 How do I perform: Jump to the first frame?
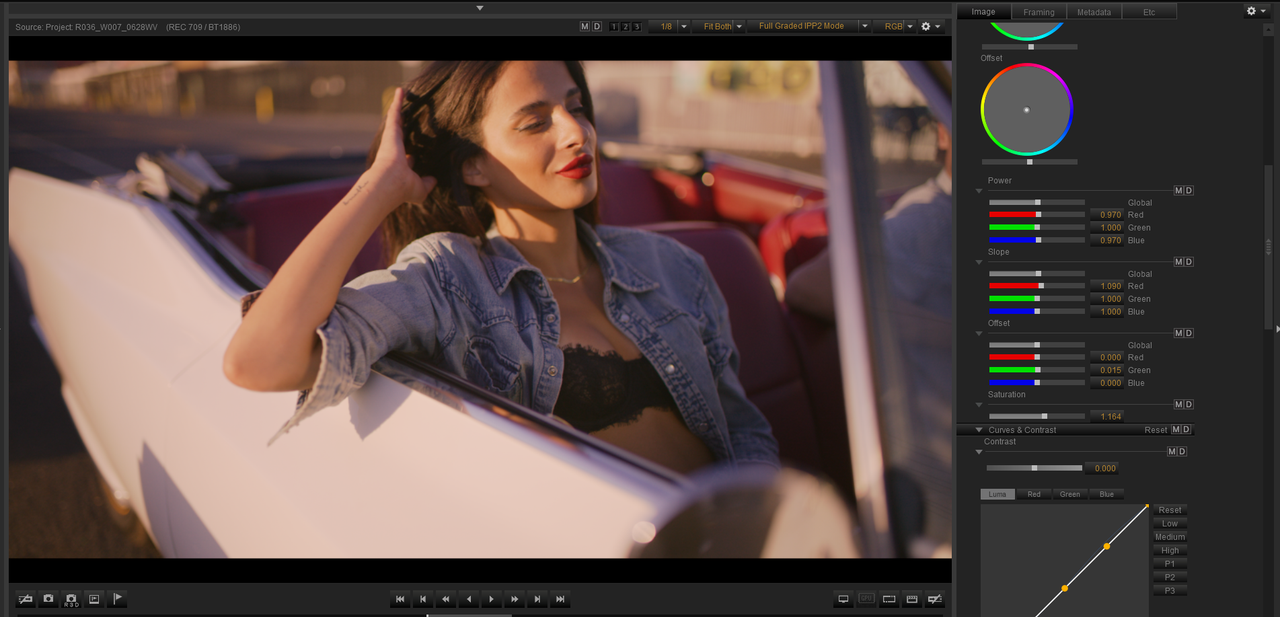tap(400, 599)
